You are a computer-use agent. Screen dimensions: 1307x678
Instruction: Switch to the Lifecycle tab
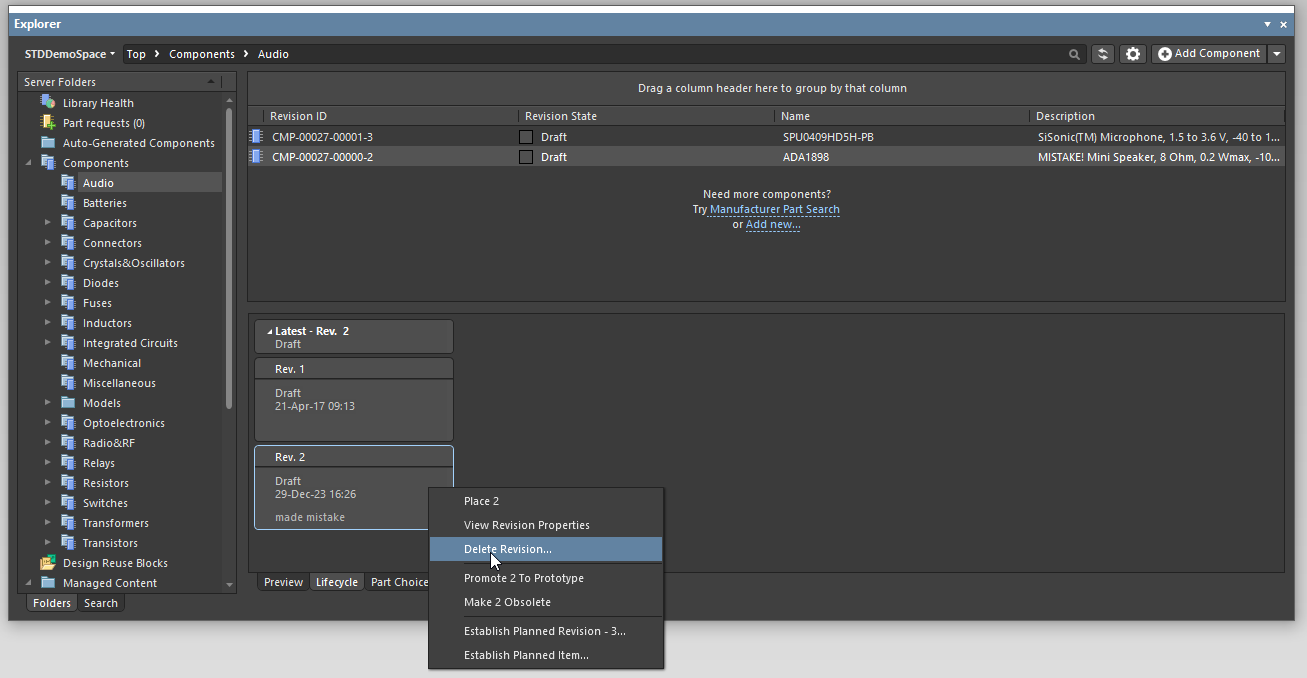337,582
